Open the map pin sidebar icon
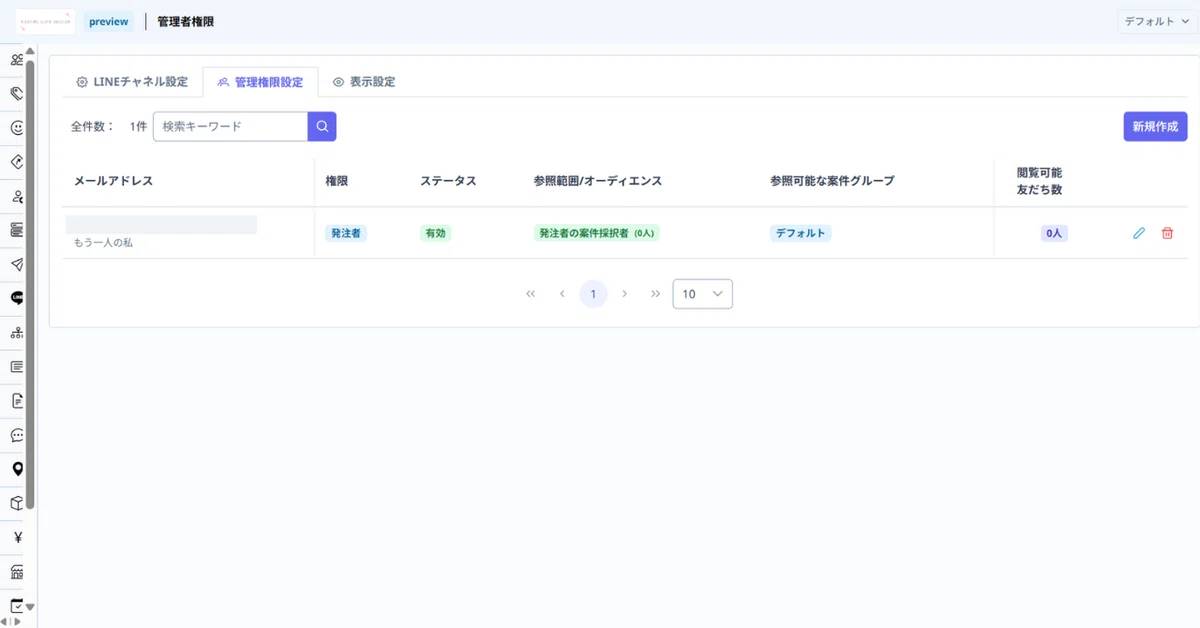The width and height of the screenshot is (1200, 628). click(x=17, y=469)
